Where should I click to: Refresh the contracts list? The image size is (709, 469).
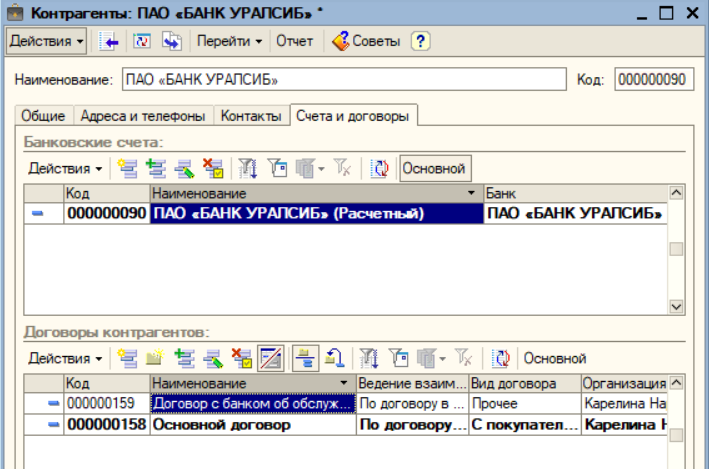click(501, 358)
